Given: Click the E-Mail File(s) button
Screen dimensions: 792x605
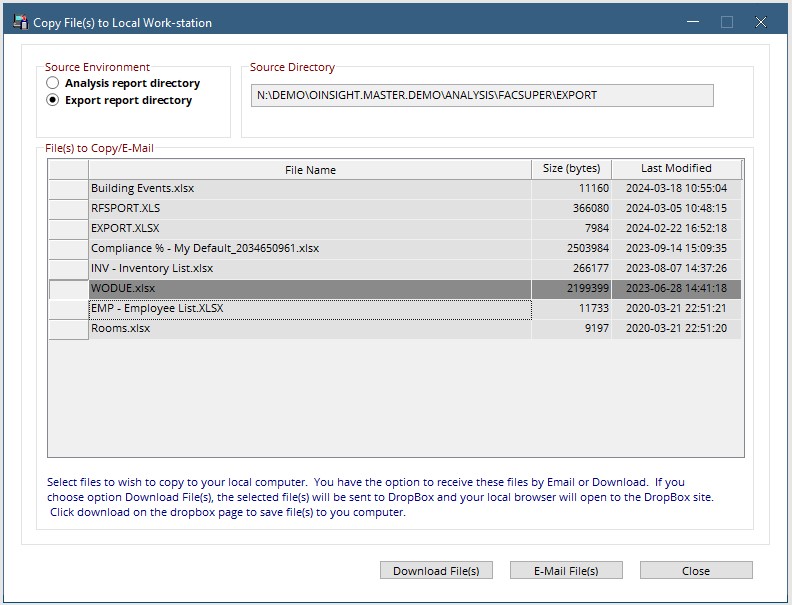Looking at the screenshot, I should pos(566,571).
